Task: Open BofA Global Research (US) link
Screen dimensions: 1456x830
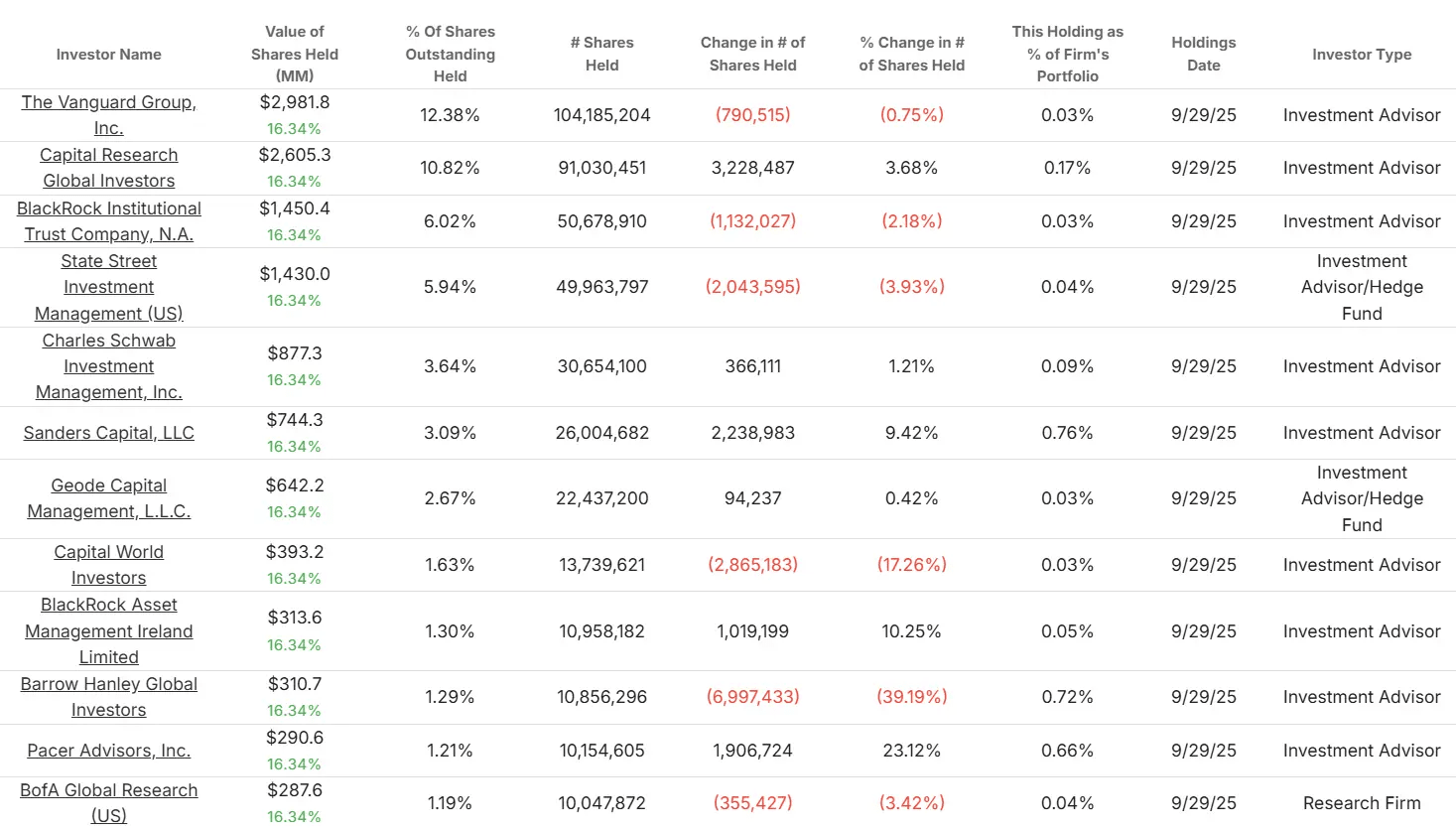Action: pos(109,803)
